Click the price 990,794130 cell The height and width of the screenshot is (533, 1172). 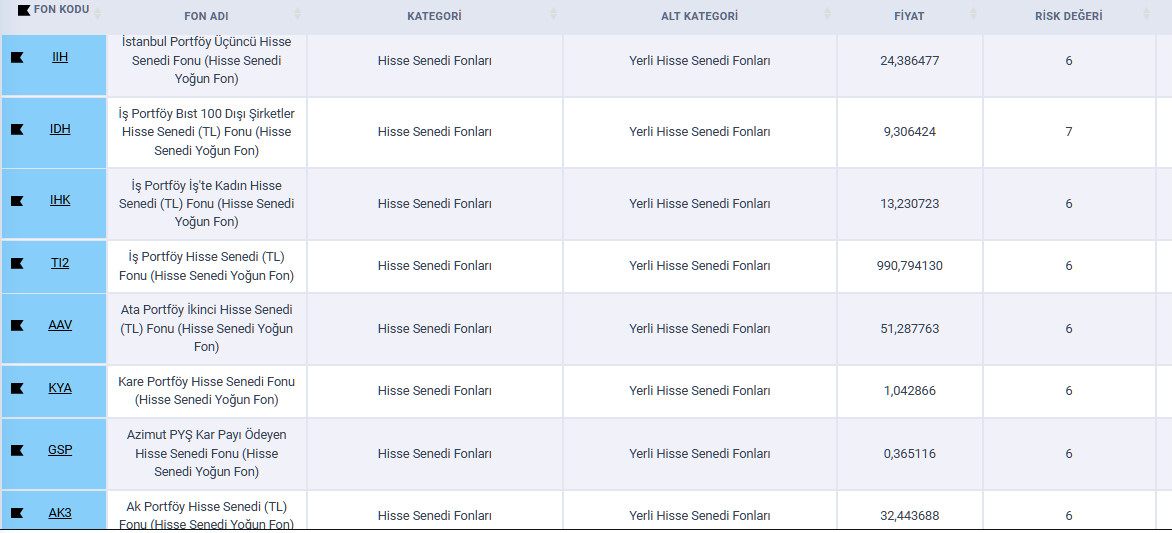click(x=909, y=266)
